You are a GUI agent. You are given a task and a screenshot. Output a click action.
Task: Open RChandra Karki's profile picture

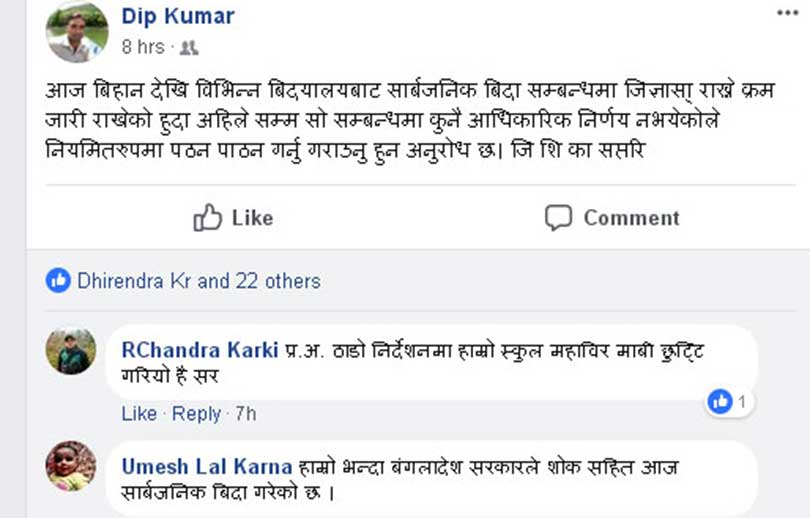point(71,350)
